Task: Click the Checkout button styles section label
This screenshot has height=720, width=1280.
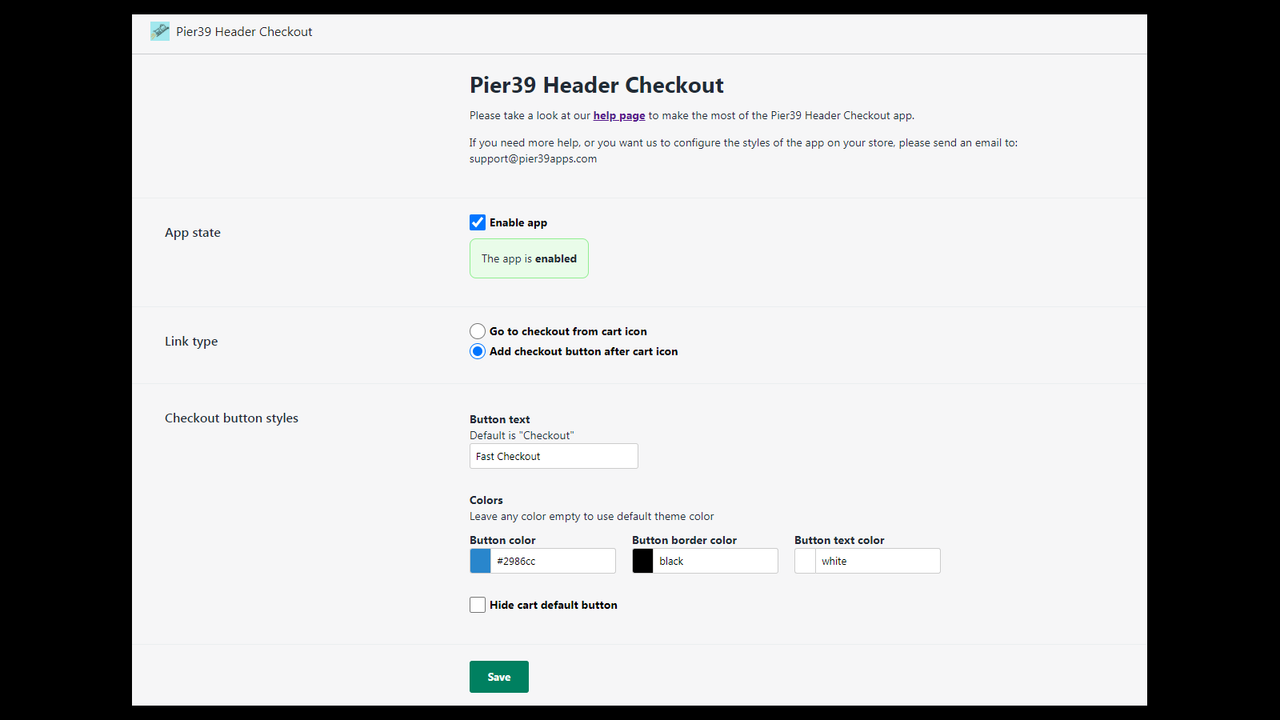Action: (231, 418)
